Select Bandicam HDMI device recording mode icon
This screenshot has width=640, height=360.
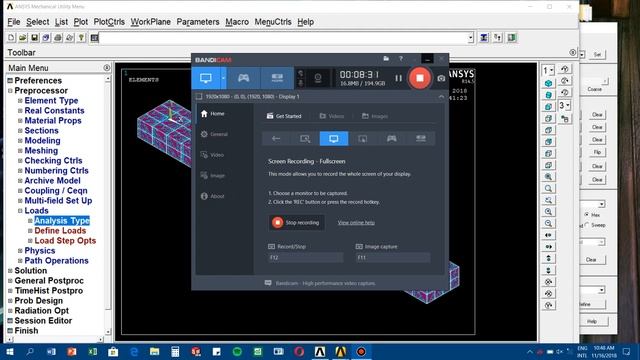point(277,78)
